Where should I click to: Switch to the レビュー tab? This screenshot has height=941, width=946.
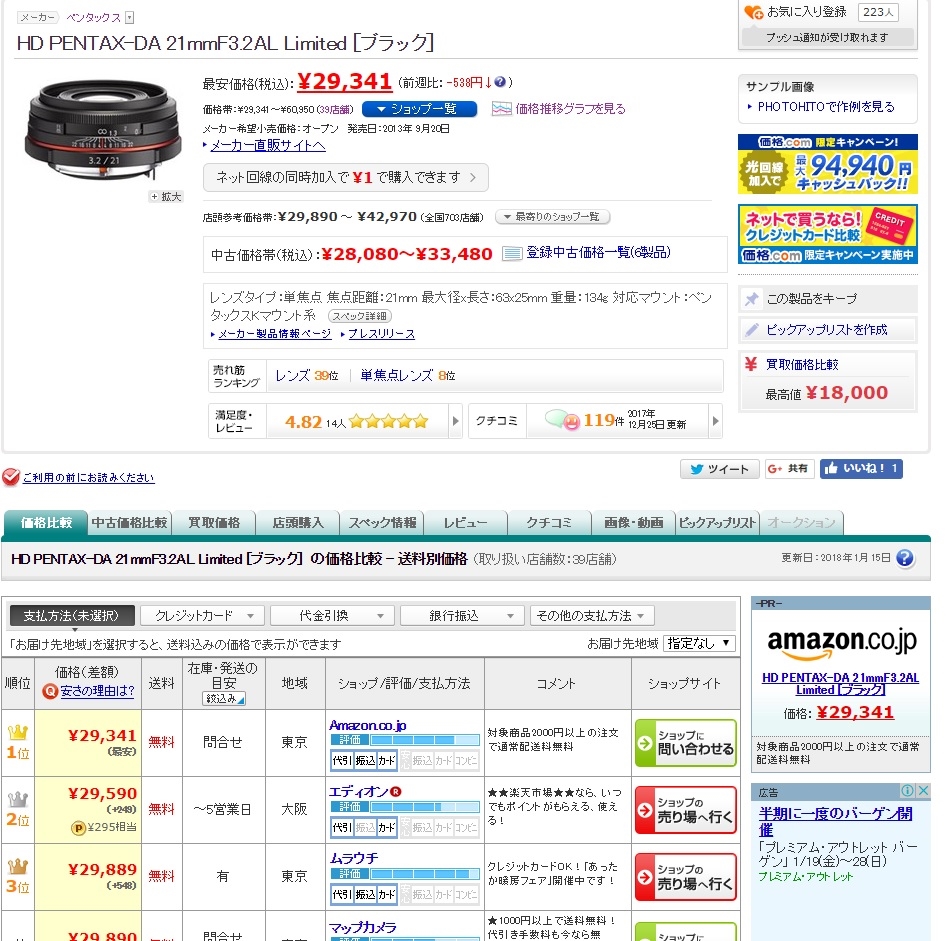tap(465, 522)
